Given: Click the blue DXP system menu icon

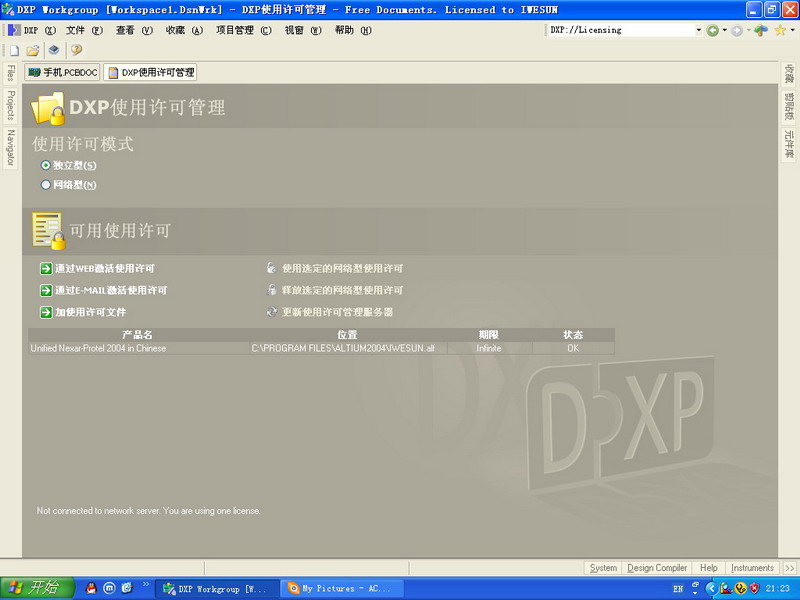Looking at the screenshot, I should click(14, 30).
